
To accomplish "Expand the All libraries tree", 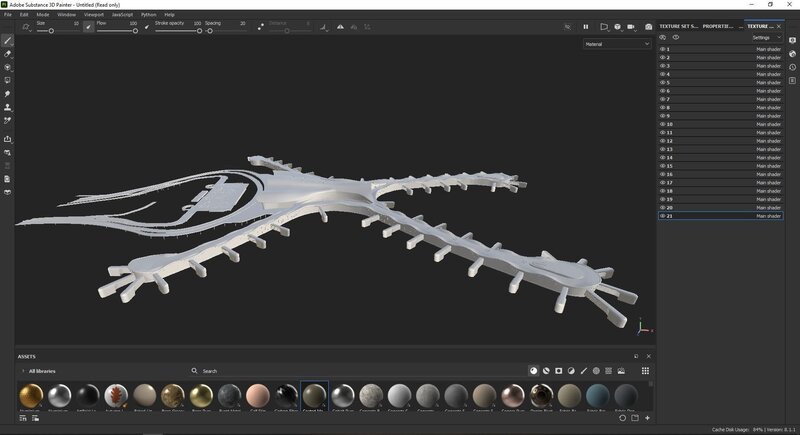I will [23, 371].
